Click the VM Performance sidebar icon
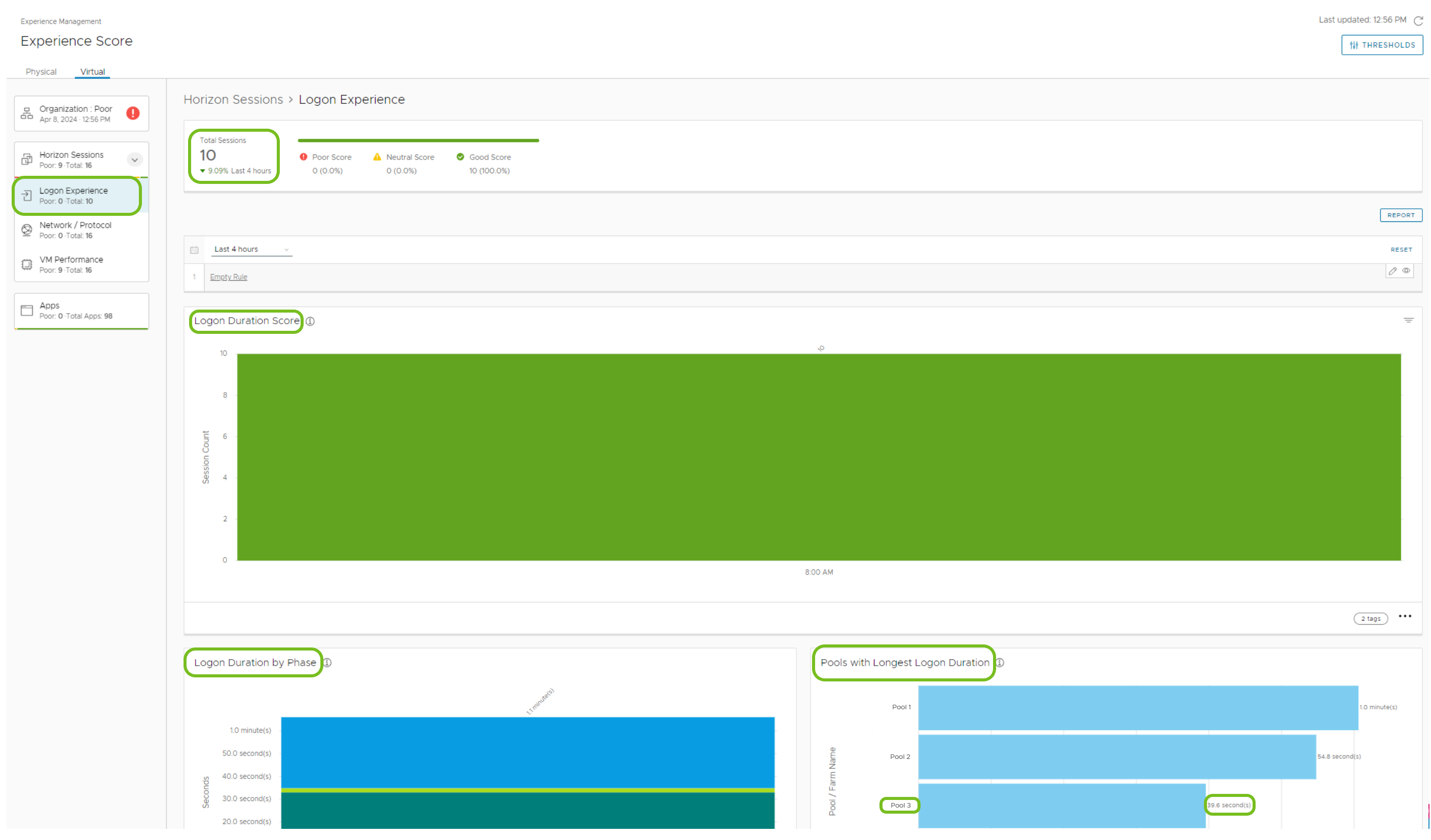The image size is (1431, 840). pyautogui.click(x=28, y=264)
